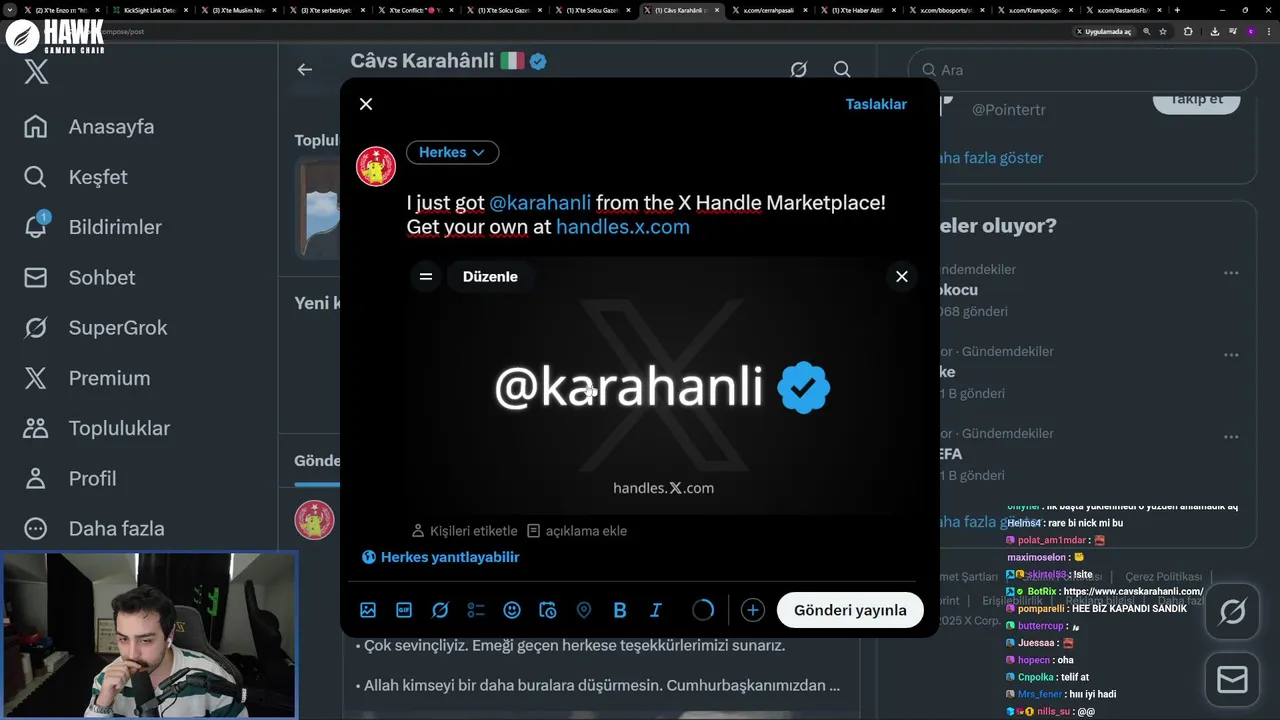Open the GIF picker icon
The height and width of the screenshot is (720, 1280).
point(404,610)
